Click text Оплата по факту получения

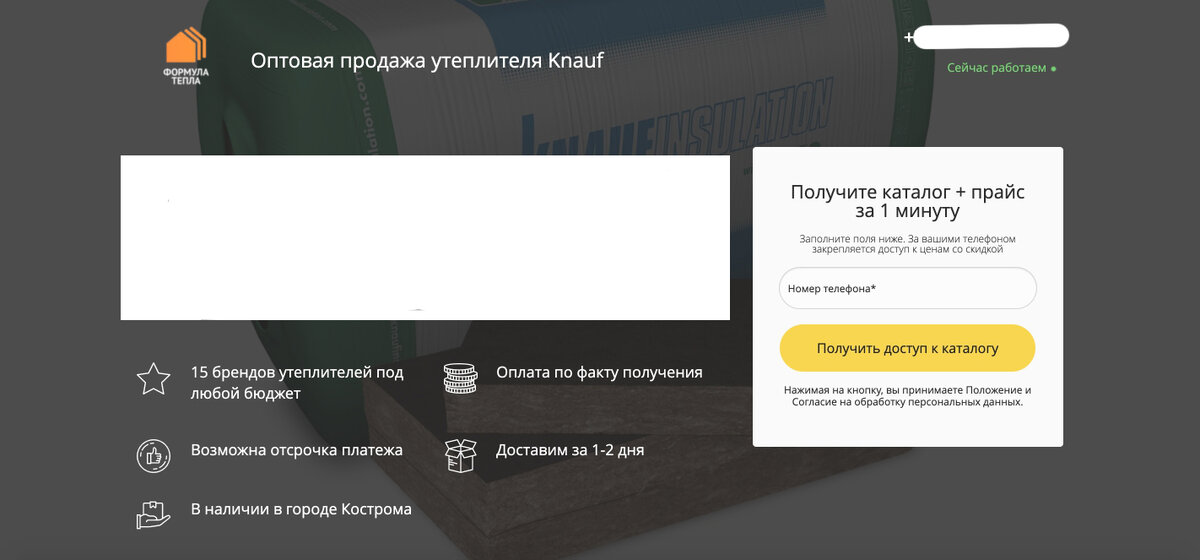click(599, 372)
